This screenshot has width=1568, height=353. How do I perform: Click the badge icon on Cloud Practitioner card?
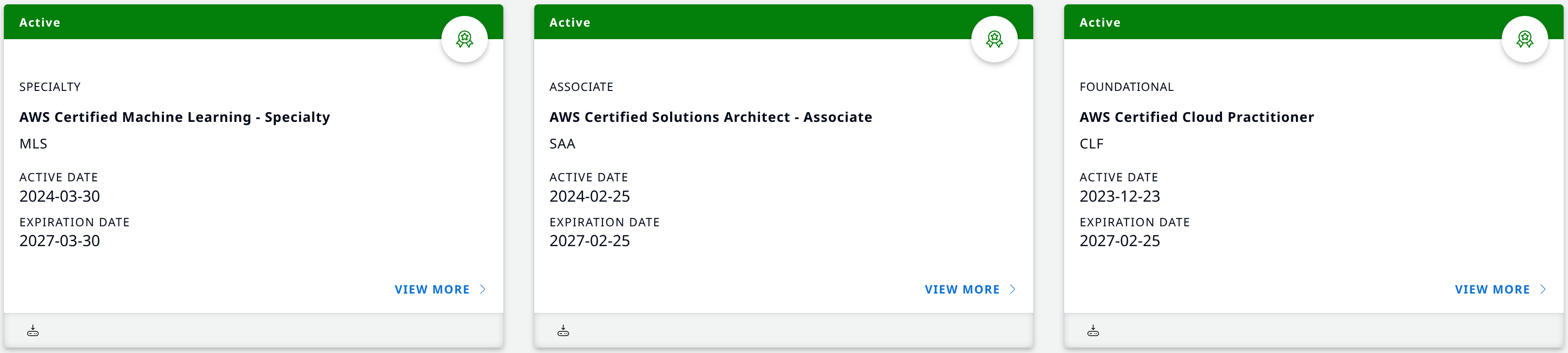(1524, 40)
